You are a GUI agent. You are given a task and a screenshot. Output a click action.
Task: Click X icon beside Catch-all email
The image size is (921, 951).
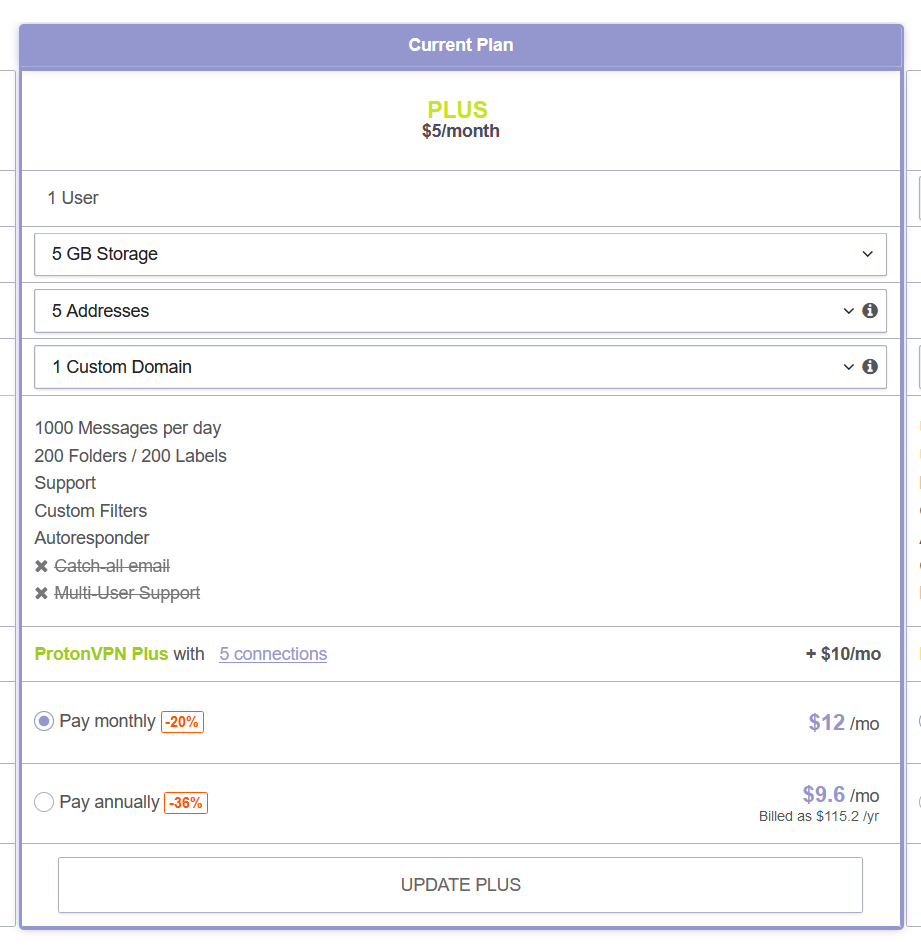click(41, 566)
